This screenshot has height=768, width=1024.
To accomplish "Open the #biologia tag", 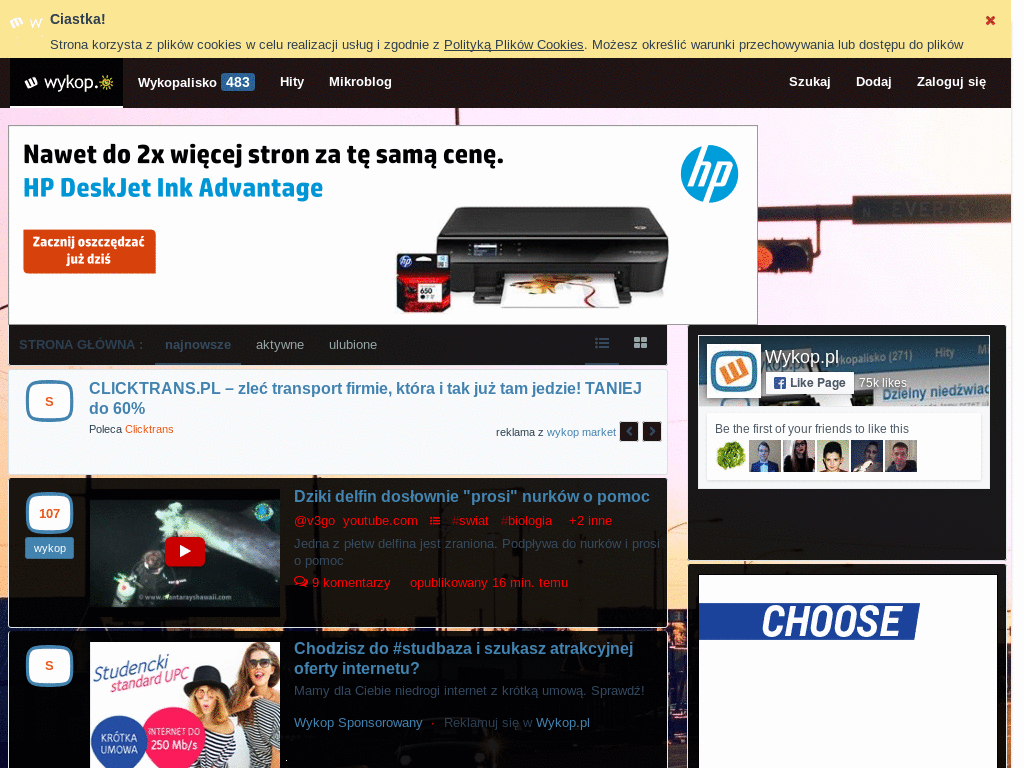I will pyautogui.click(x=526, y=520).
